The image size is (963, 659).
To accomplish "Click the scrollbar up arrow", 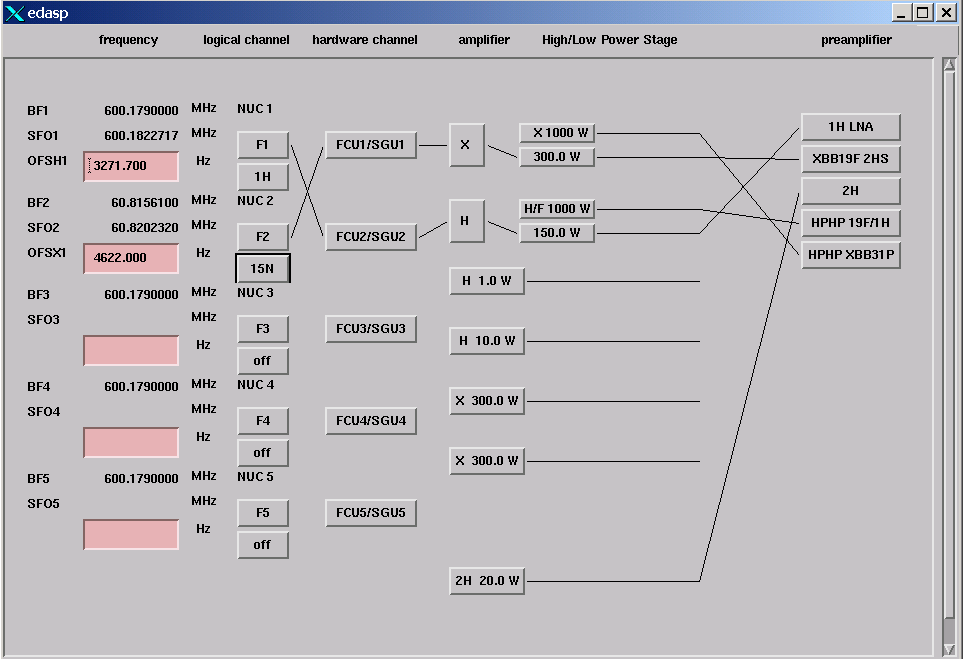I will pos(949,66).
